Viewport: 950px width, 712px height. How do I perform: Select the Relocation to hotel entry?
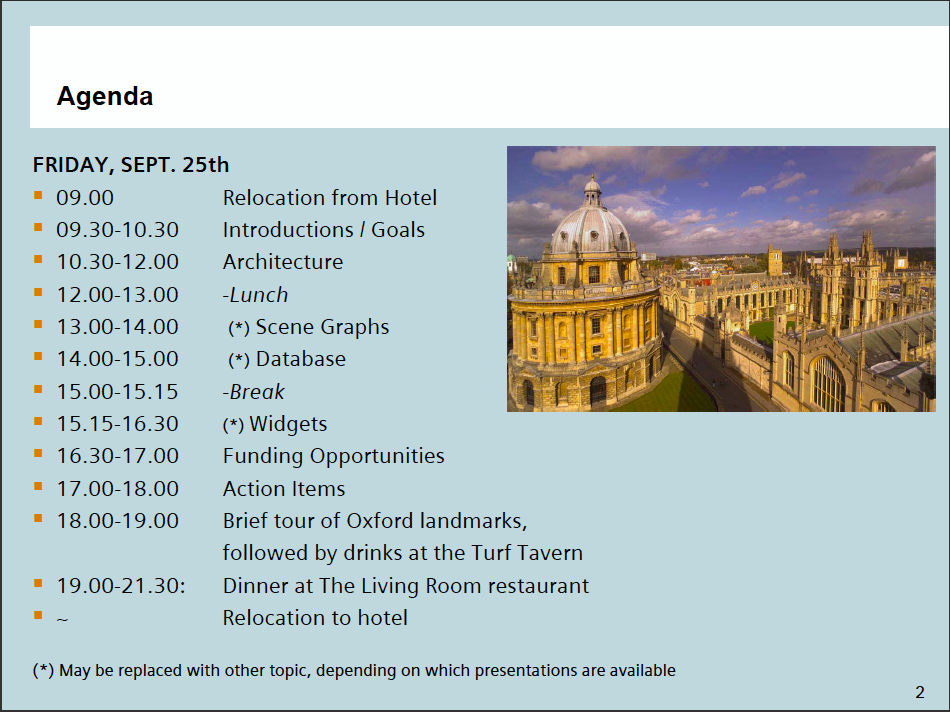315,618
